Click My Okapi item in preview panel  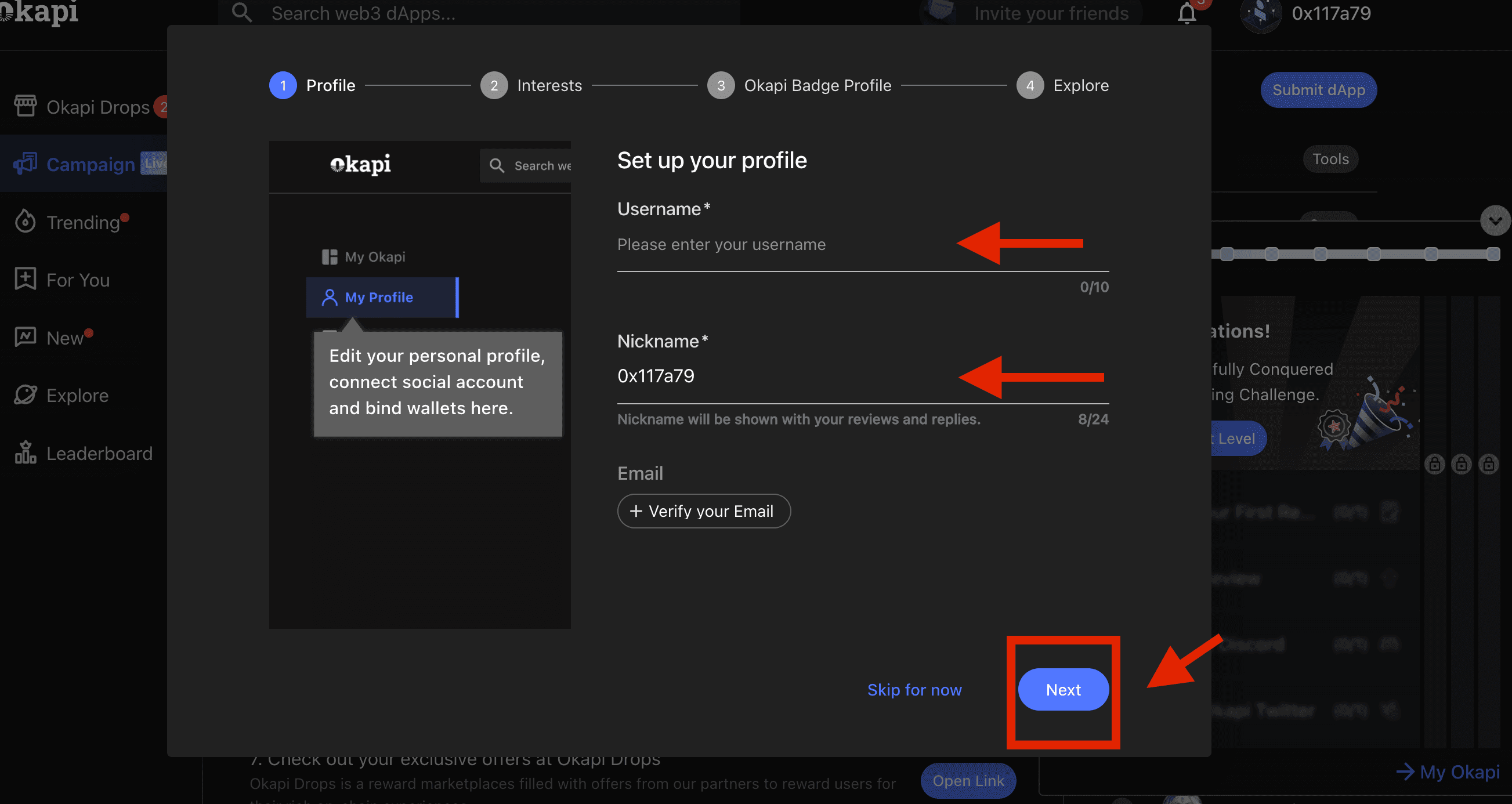(x=364, y=257)
